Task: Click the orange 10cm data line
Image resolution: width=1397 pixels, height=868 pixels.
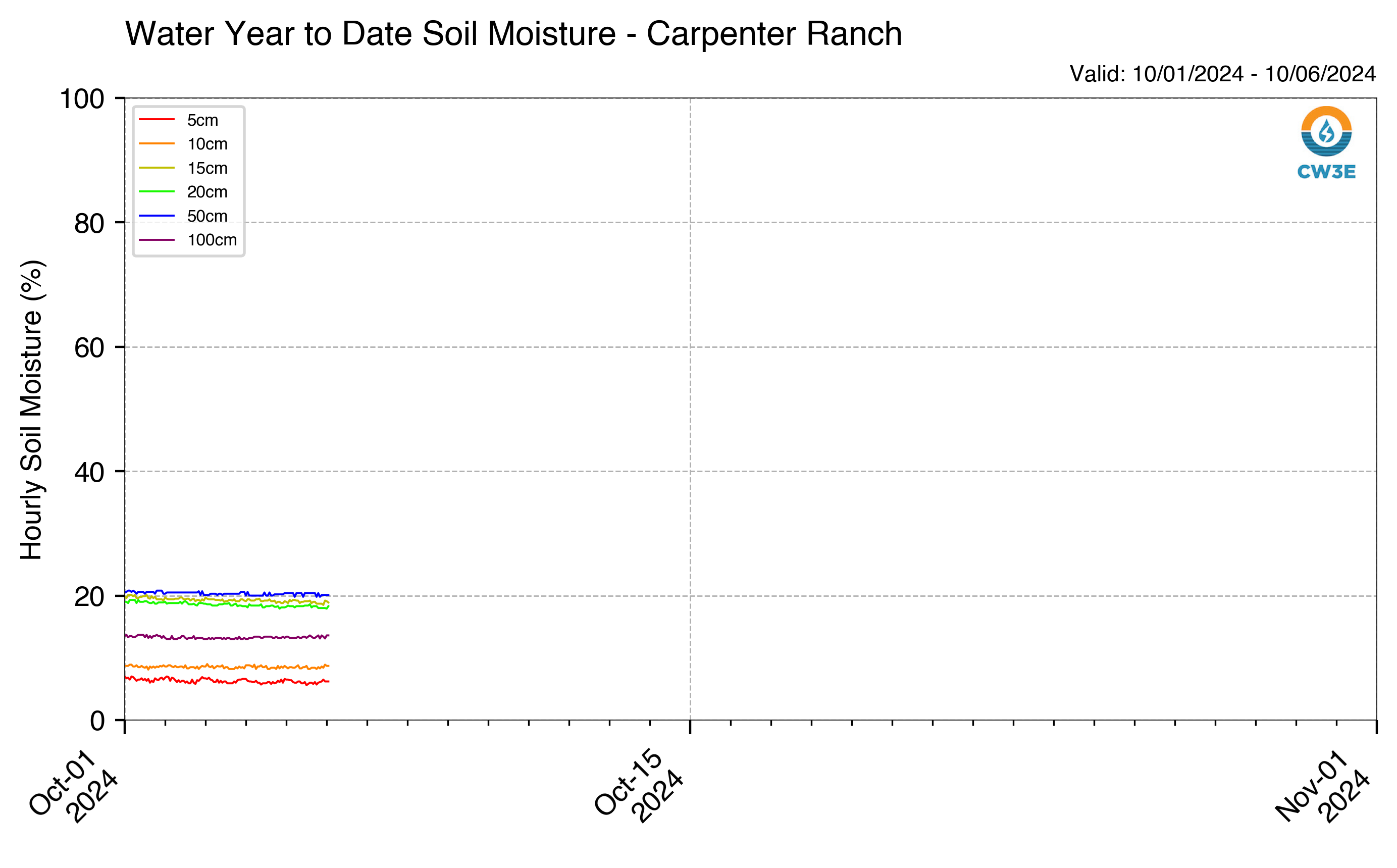Action: (227, 667)
